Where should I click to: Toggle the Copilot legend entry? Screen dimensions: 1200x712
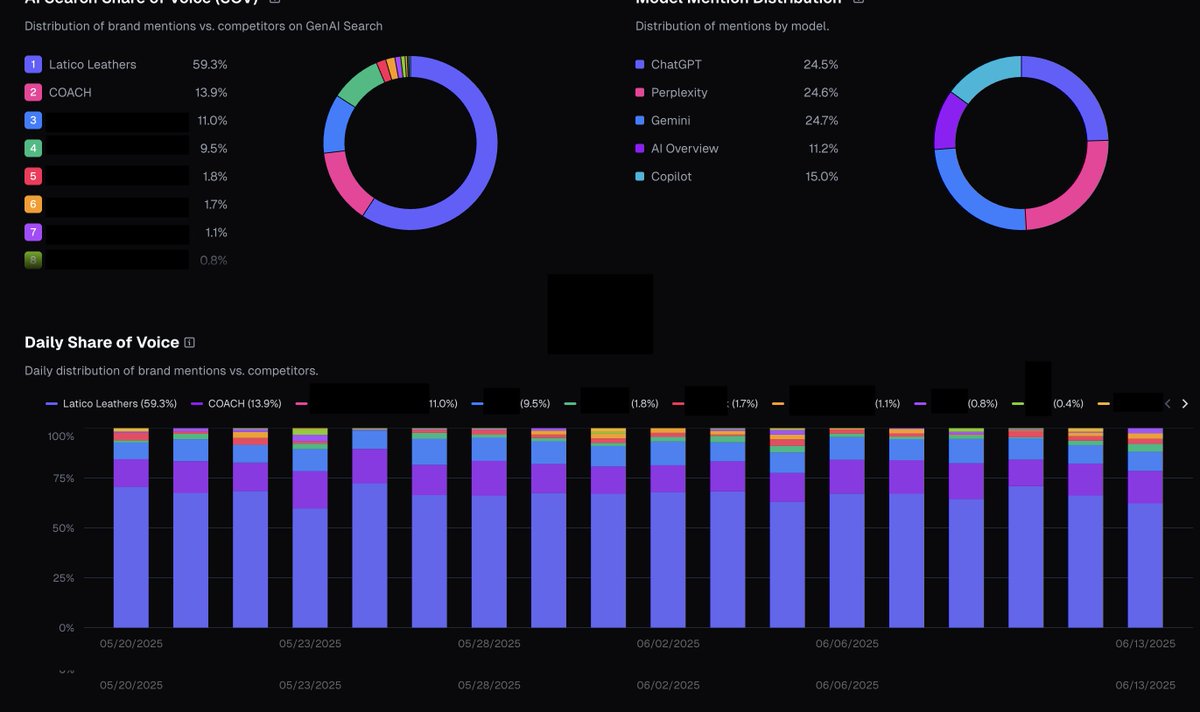tap(663, 176)
